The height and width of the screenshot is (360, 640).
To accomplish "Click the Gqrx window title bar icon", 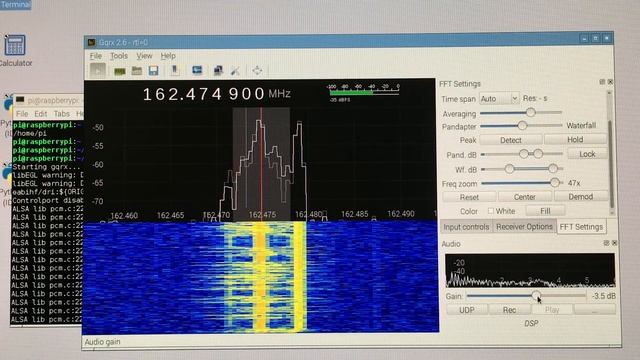I will point(92,42).
